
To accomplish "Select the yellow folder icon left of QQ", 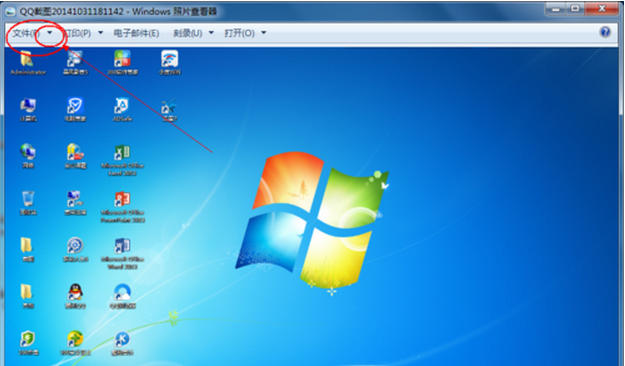I will click(27, 296).
